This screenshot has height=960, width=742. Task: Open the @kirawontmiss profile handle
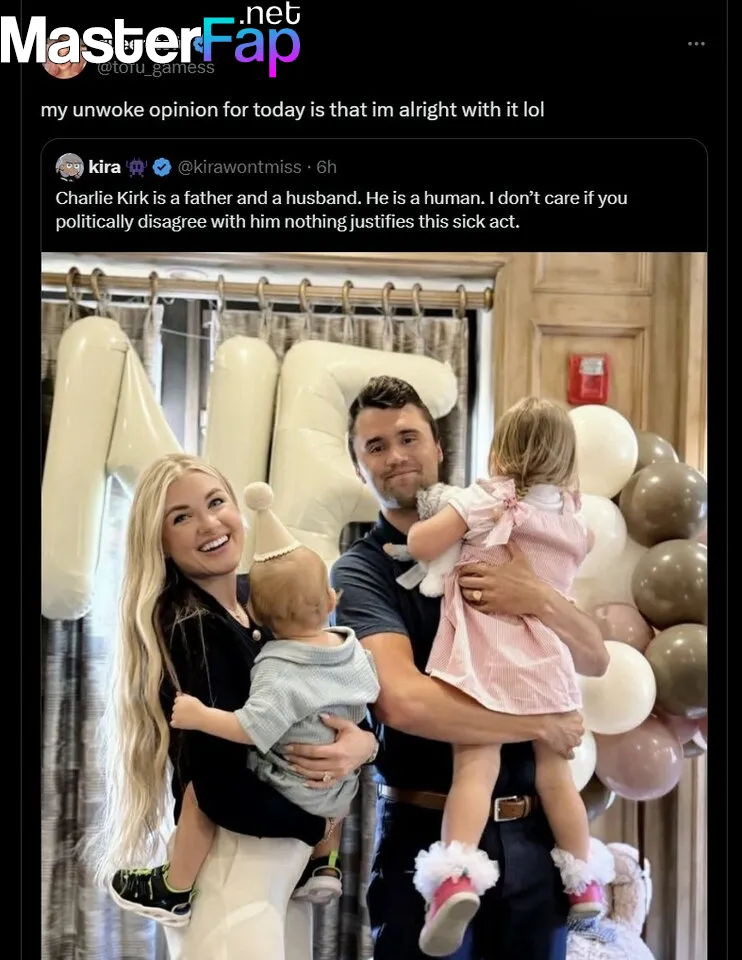click(x=241, y=167)
